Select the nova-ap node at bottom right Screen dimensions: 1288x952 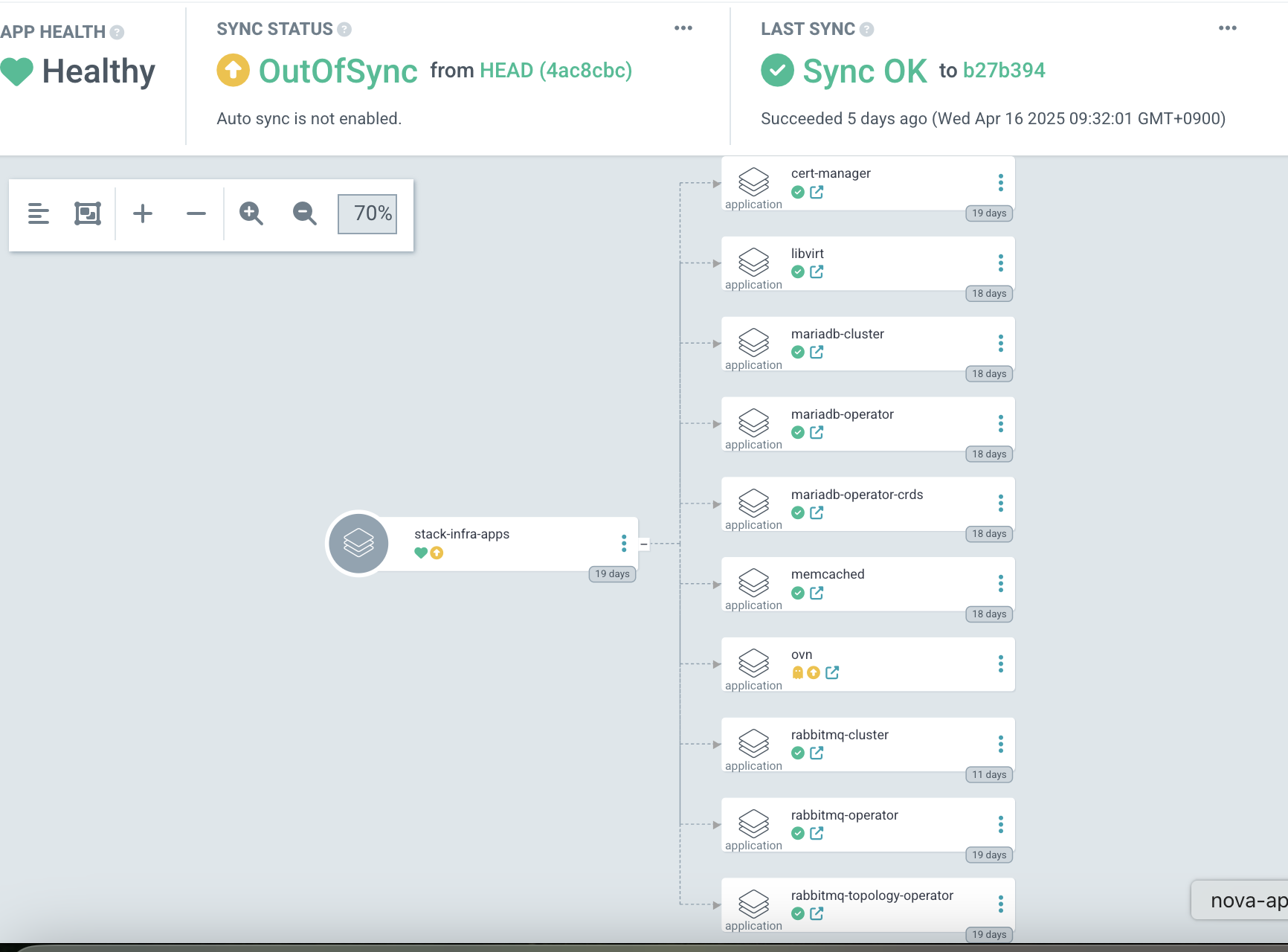(x=1243, y=900)
